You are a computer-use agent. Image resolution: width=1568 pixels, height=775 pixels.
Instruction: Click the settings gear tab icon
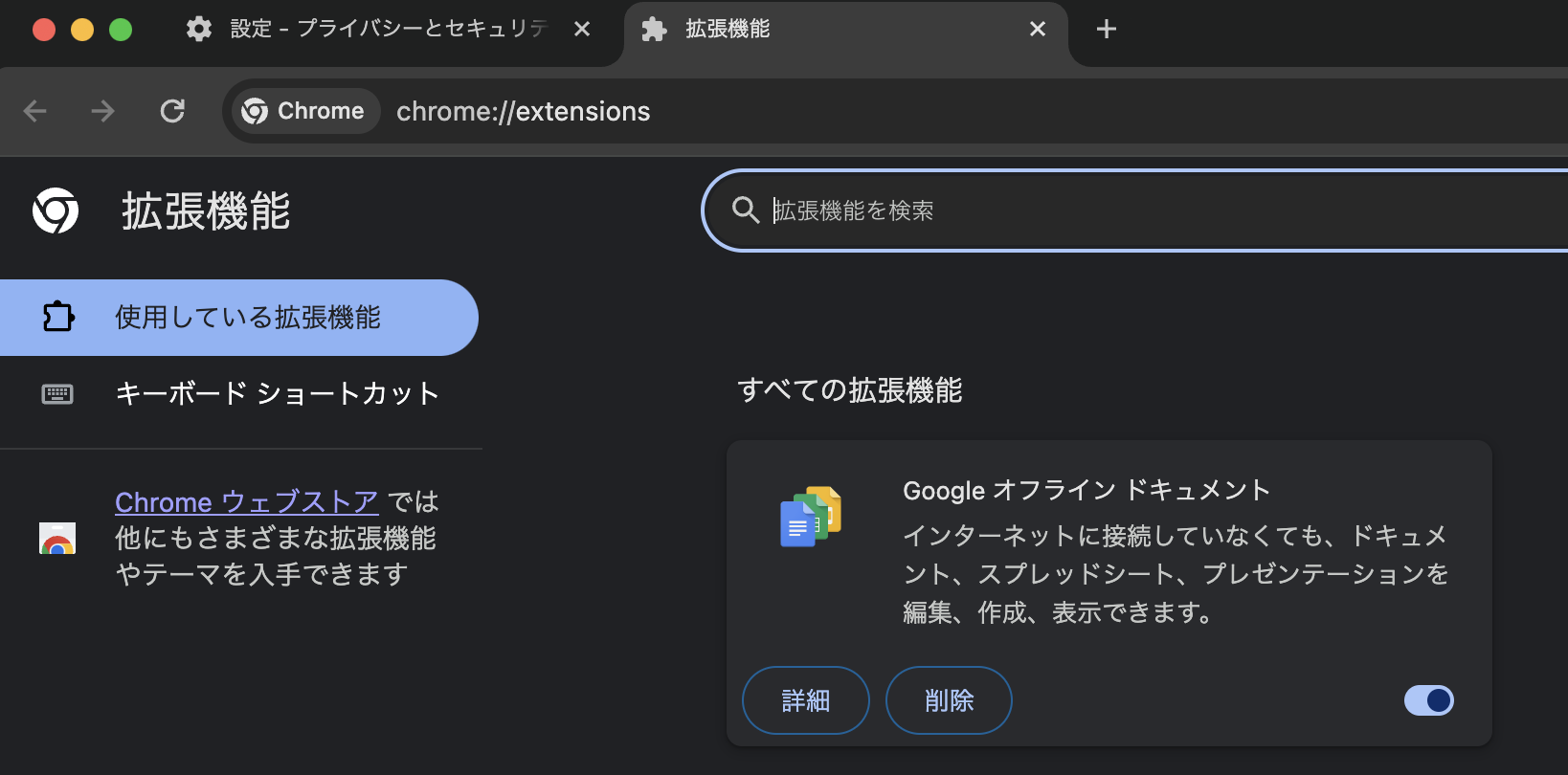(x=199, y=29)
